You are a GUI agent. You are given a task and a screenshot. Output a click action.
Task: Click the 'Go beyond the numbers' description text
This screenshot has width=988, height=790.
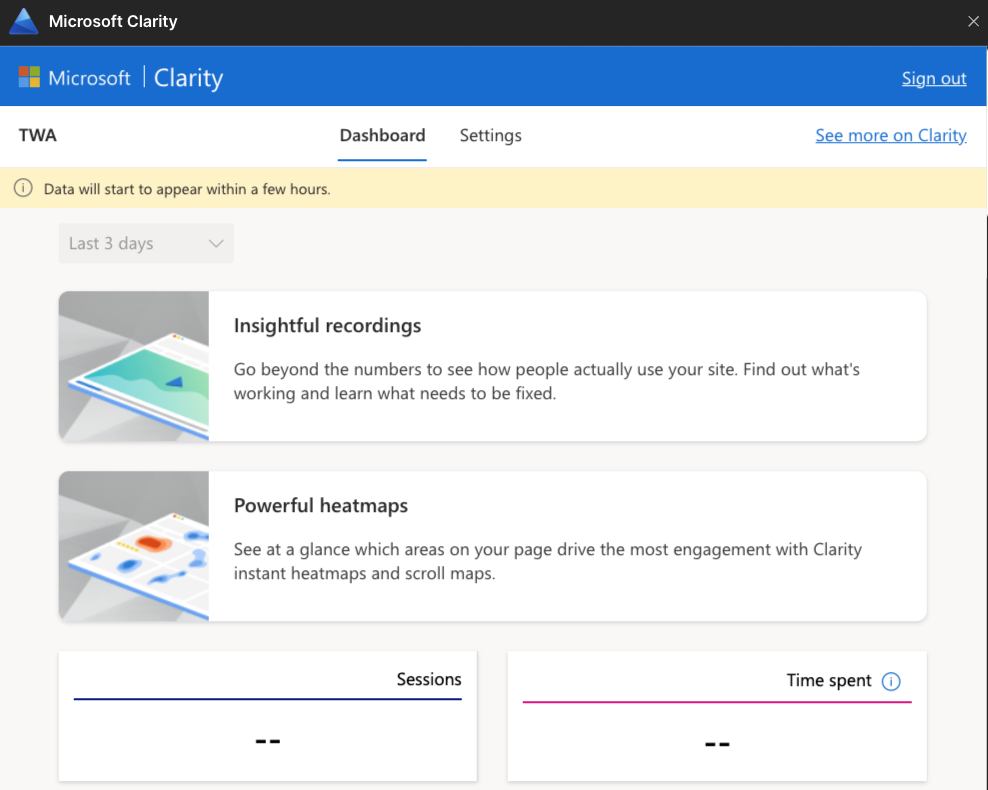546,381
